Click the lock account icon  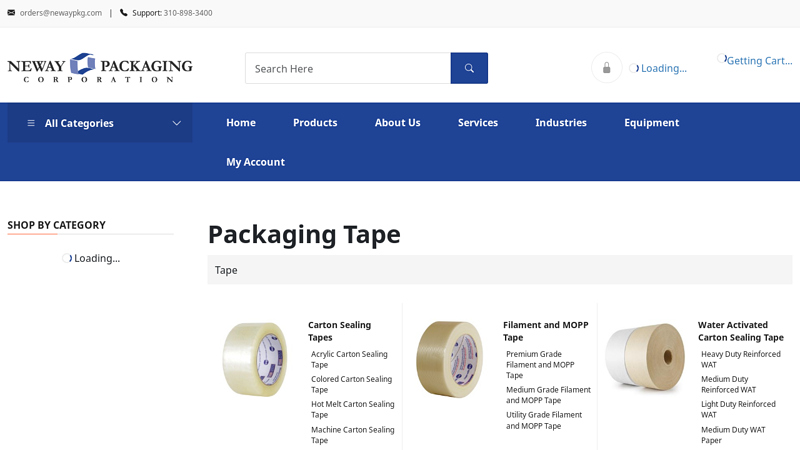click(606, 68)
